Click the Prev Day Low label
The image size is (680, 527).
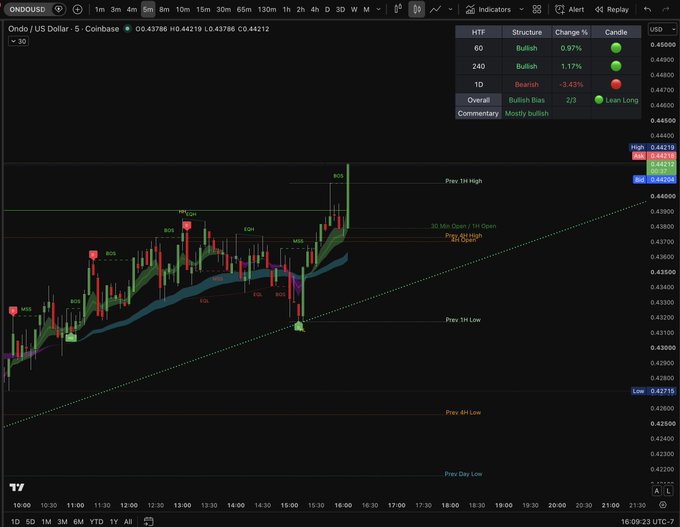pyautogui.click(x=463, y=474)
